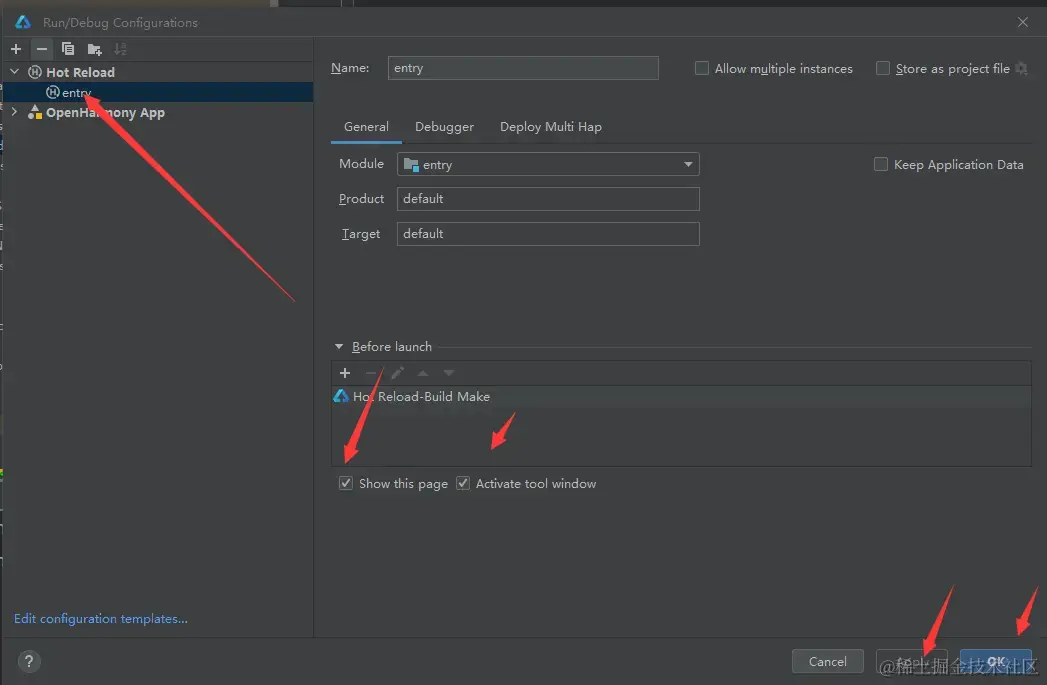Open project file storage settings gear
This screenshot has width=1047, height=685.
(x=1021, y=68)
